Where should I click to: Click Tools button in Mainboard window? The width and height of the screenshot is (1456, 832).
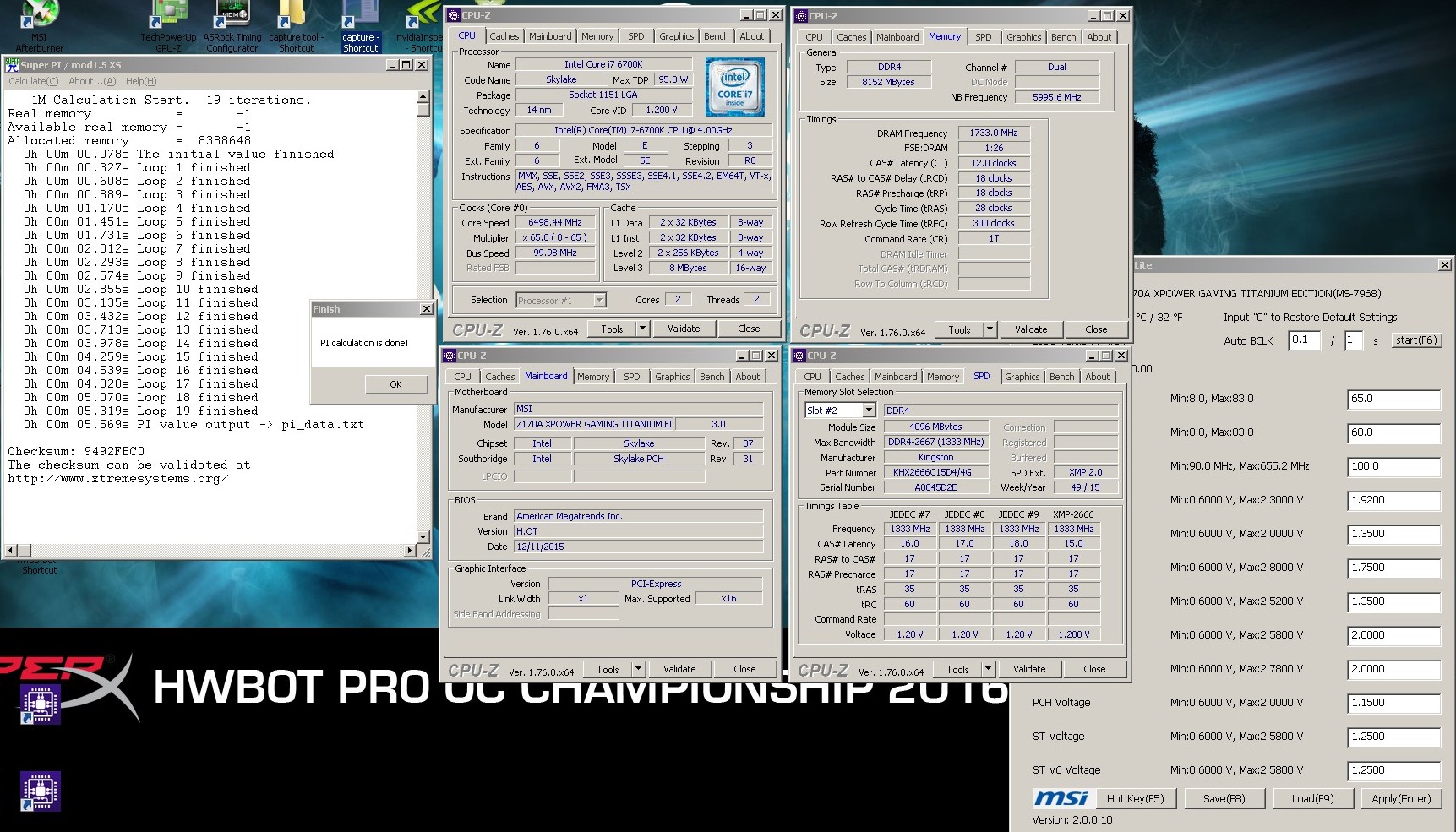(608, 669)
